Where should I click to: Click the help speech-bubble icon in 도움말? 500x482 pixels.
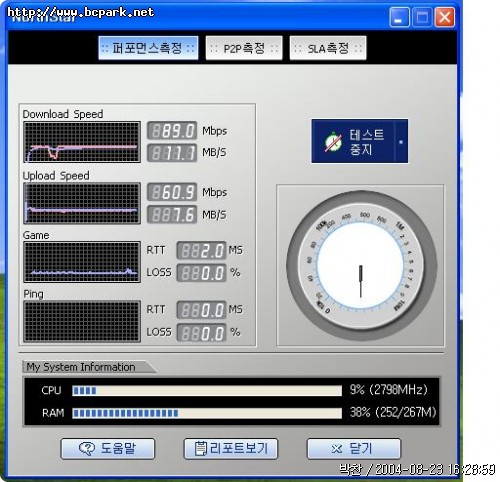87,448
